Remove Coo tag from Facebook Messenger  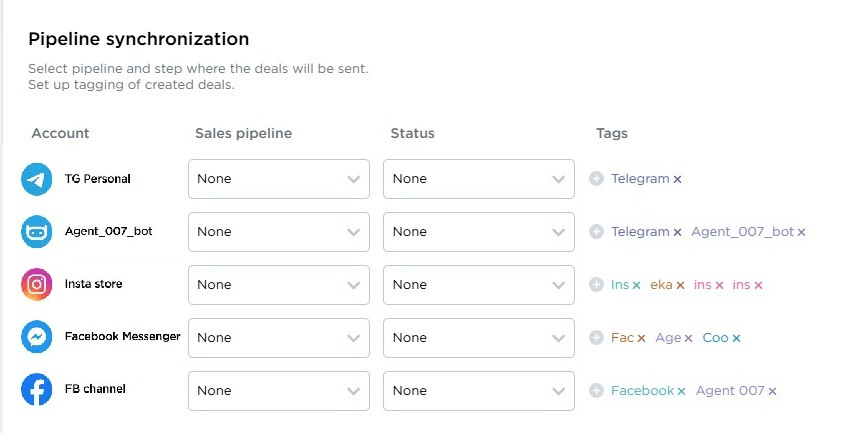736,339
